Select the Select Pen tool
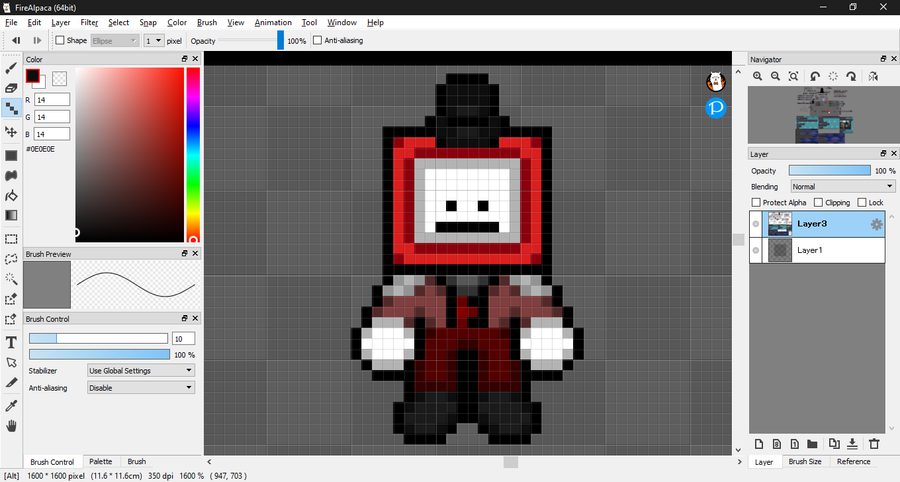Viewport: 900px width, 482px height. pyautogui.click(x=11, y=299)
